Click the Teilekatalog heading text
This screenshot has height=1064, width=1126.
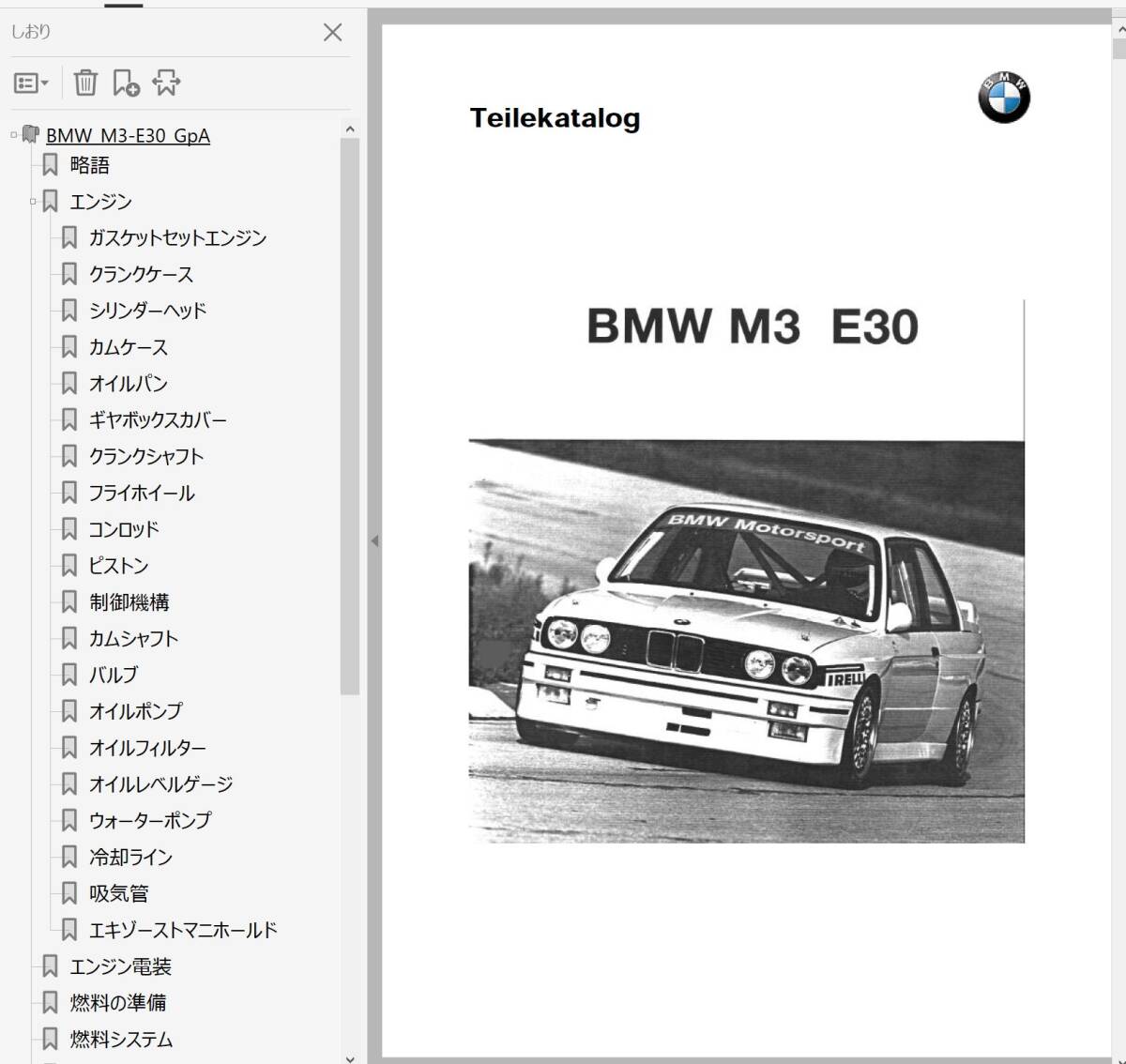click(555, 118)
